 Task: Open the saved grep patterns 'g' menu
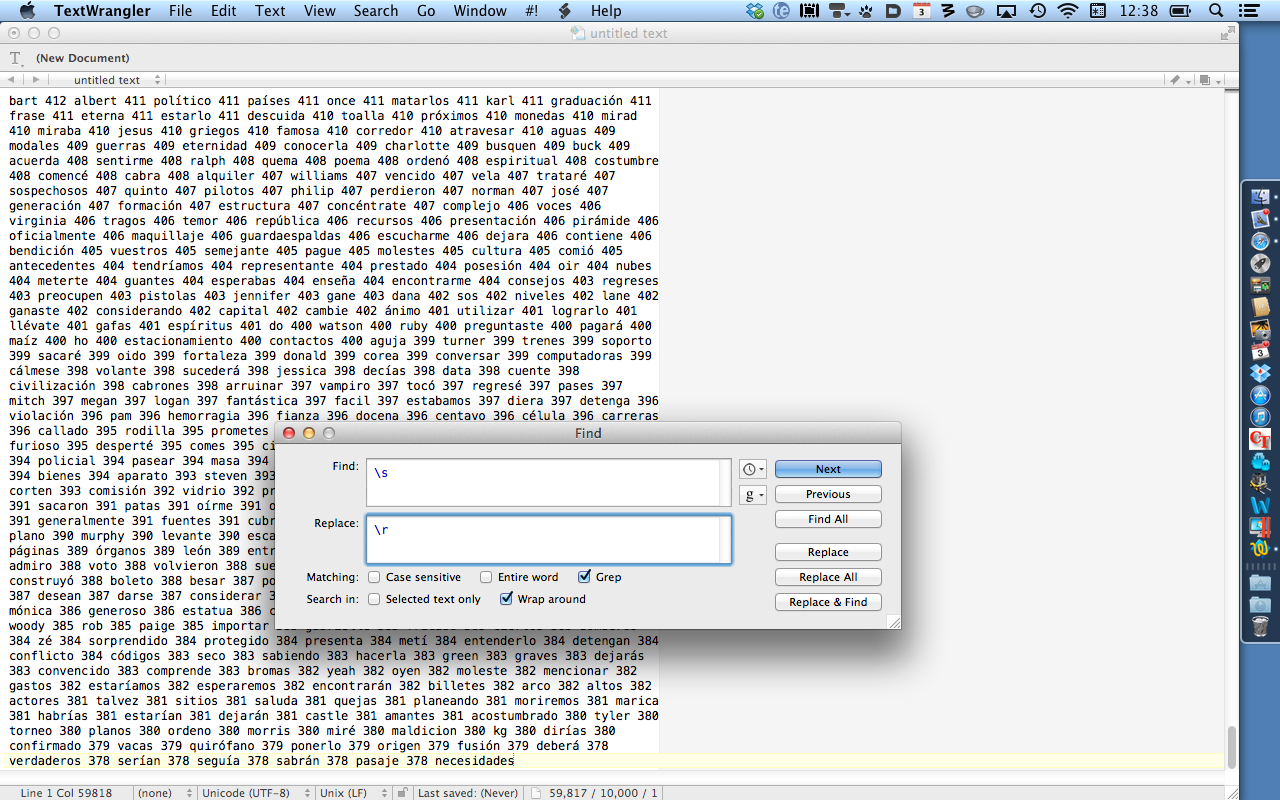point(752,495)
